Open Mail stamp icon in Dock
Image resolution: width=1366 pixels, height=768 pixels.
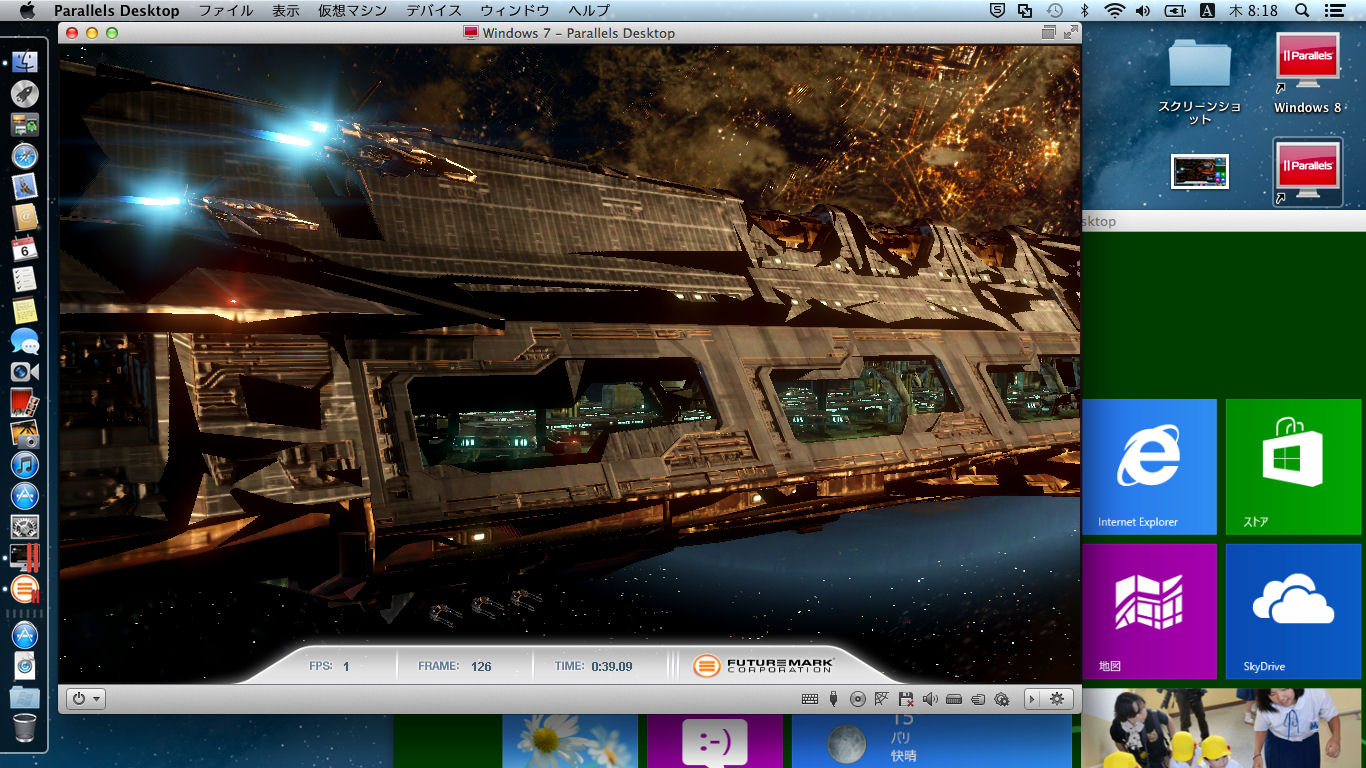pos(24,186)
